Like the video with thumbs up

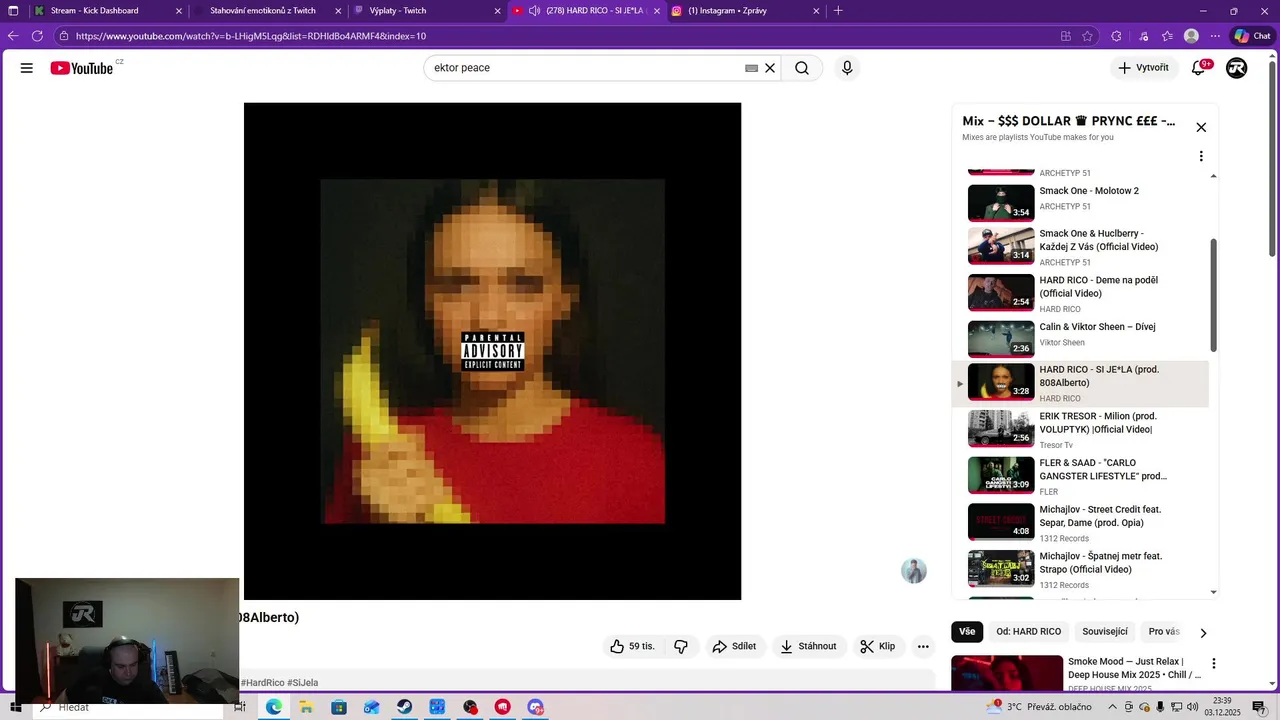click(x=632, y=646)
